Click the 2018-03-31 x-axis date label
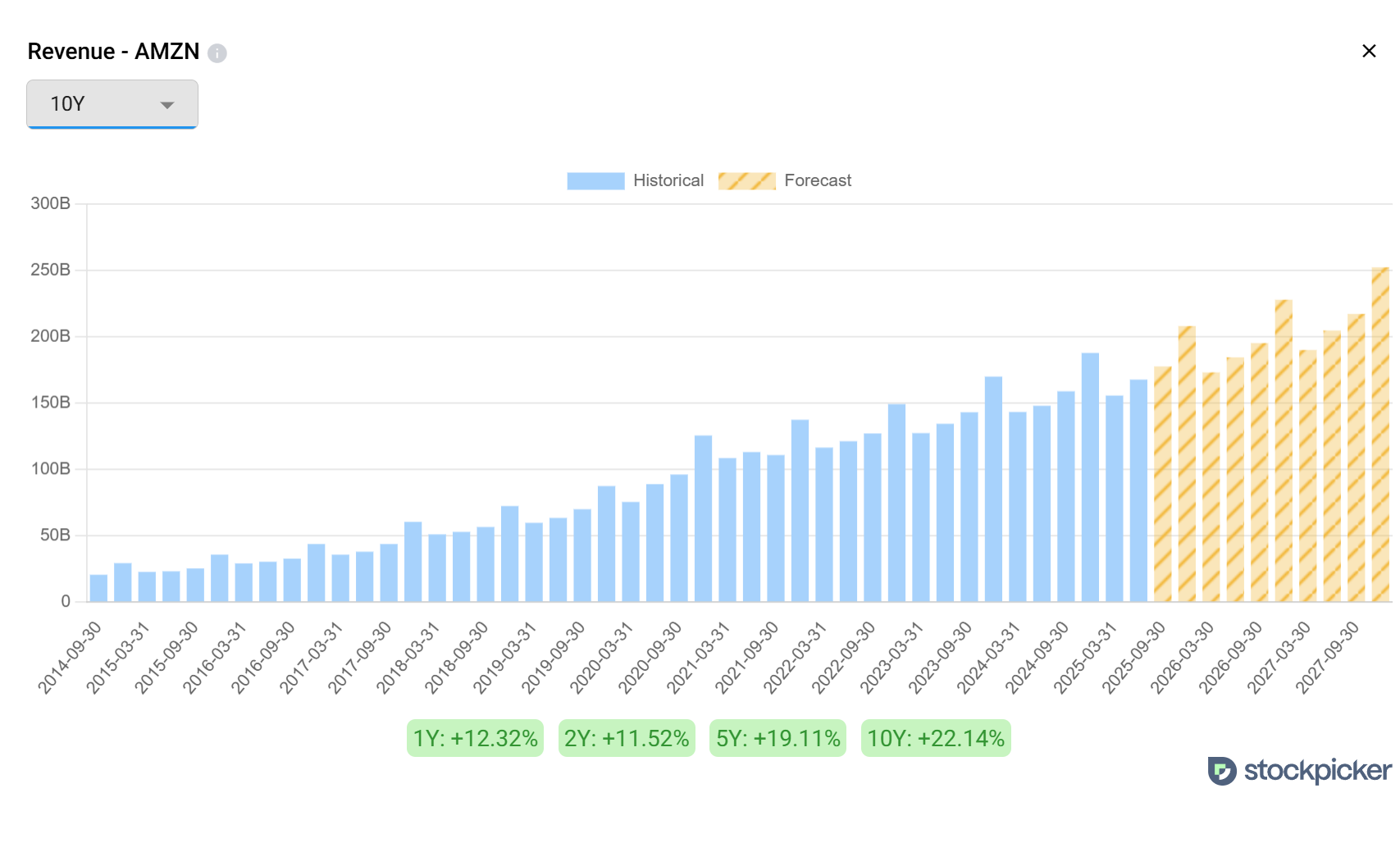This screenshot has height=843, width=1400. (408, 658)
